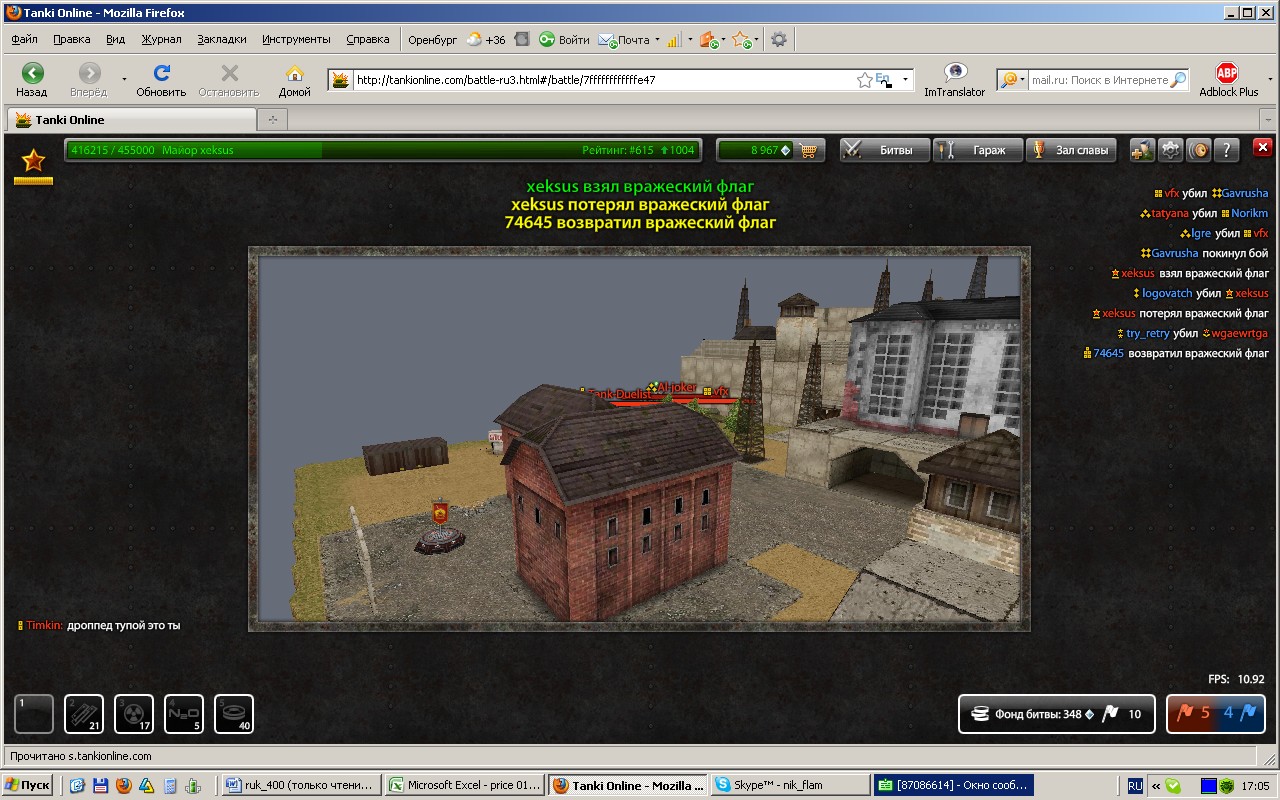Open the Инструменты menu
Image resolution: width=1280 pixels, height=800 pixels.
(296, 40)
